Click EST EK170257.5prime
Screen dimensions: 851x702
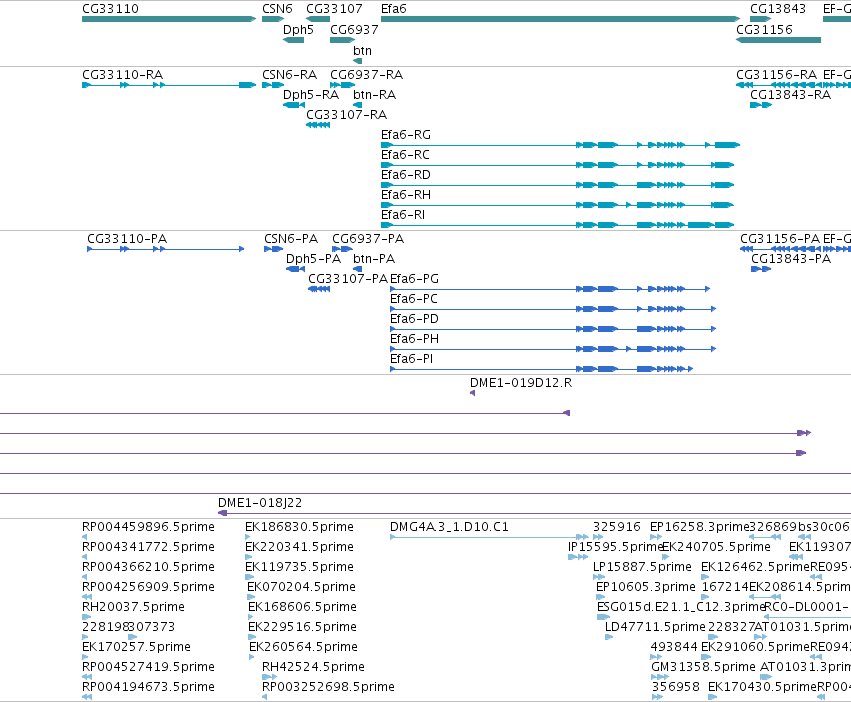[85, 657]
